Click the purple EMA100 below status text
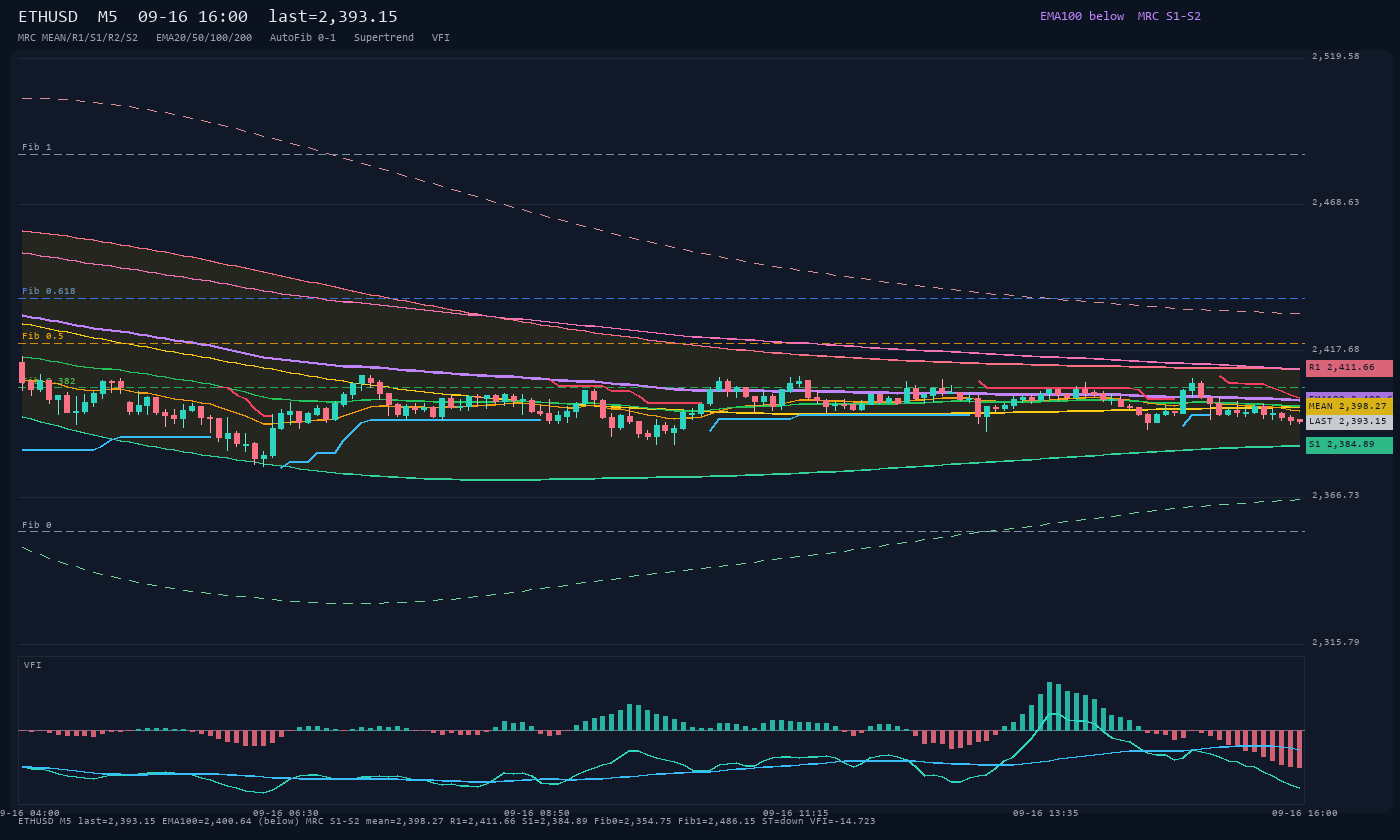 [1082, 16]
